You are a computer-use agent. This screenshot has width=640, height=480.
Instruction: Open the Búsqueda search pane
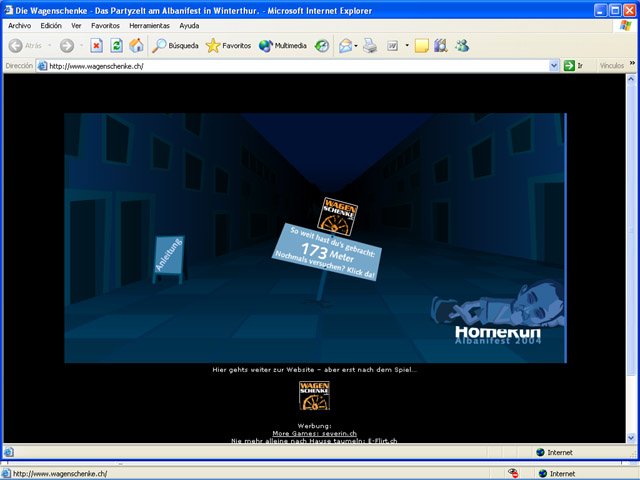(x=175, y=45)
